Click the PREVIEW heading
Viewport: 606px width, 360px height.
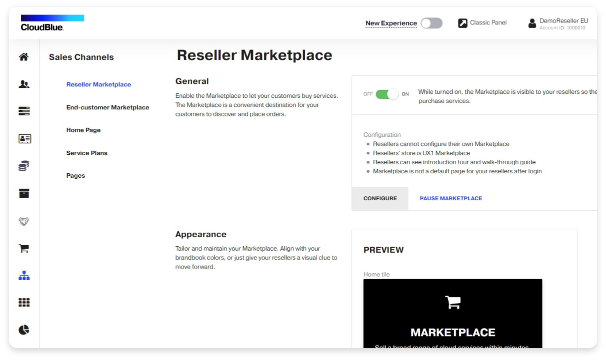(x=383, y=250)
